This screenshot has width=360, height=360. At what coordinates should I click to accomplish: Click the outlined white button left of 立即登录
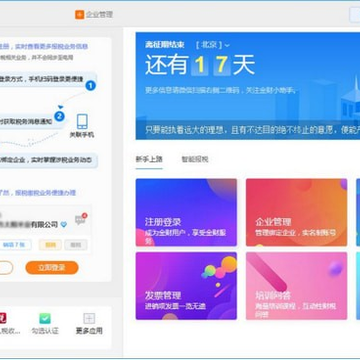click(x=6, y=268)
